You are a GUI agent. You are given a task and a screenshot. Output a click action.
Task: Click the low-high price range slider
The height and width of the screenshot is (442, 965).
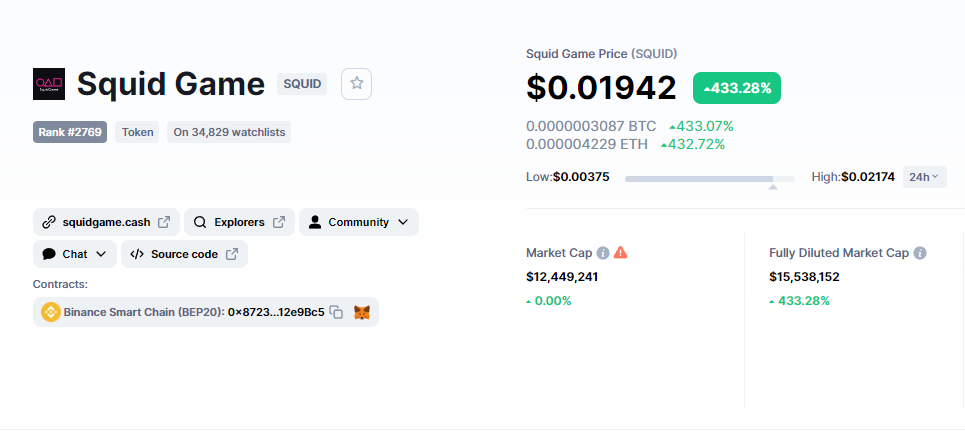[x=710, y=179]
